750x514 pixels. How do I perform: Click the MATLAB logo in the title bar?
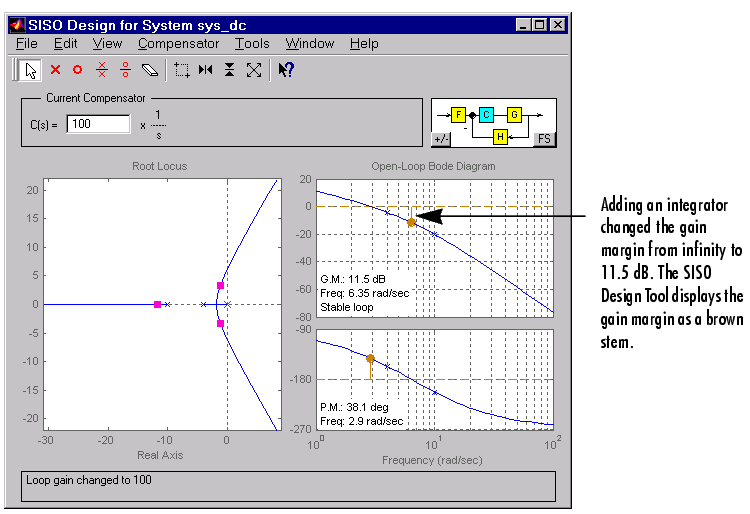17,25
